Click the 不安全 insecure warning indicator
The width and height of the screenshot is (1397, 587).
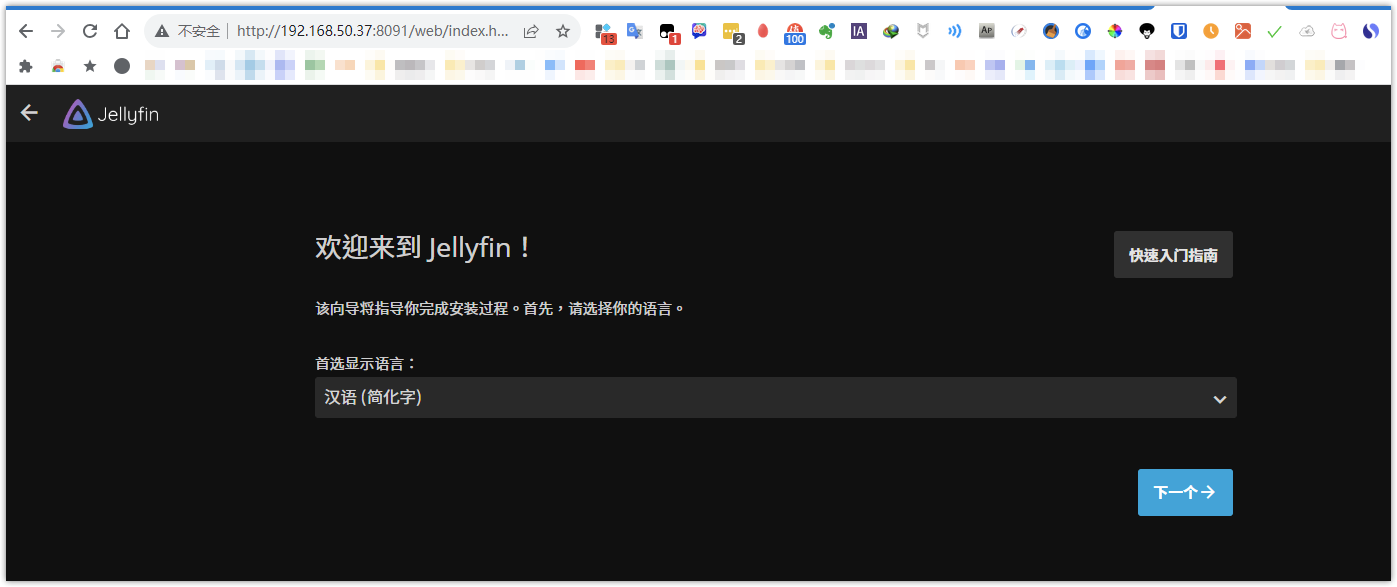(187, 31)
